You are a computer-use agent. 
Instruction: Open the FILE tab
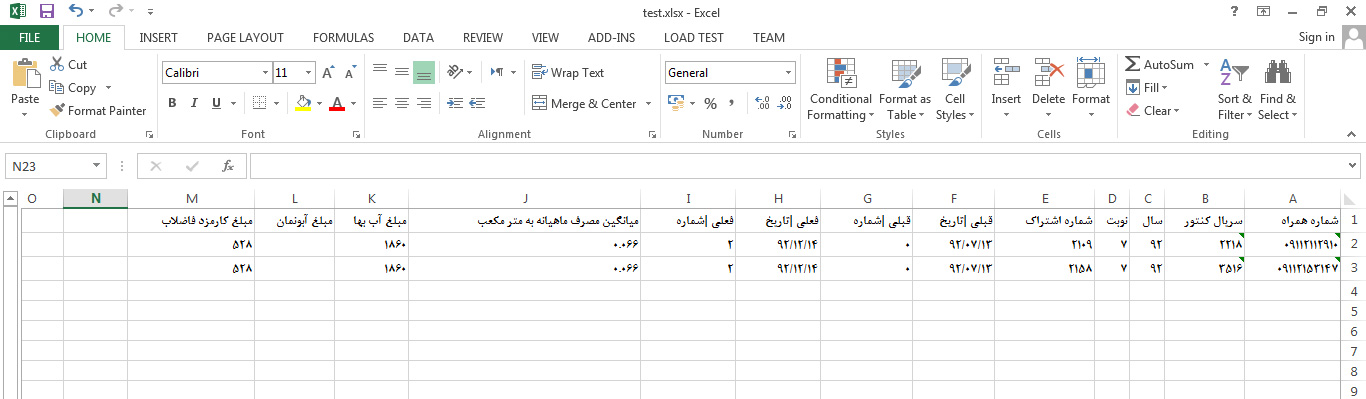pos(30,38)
